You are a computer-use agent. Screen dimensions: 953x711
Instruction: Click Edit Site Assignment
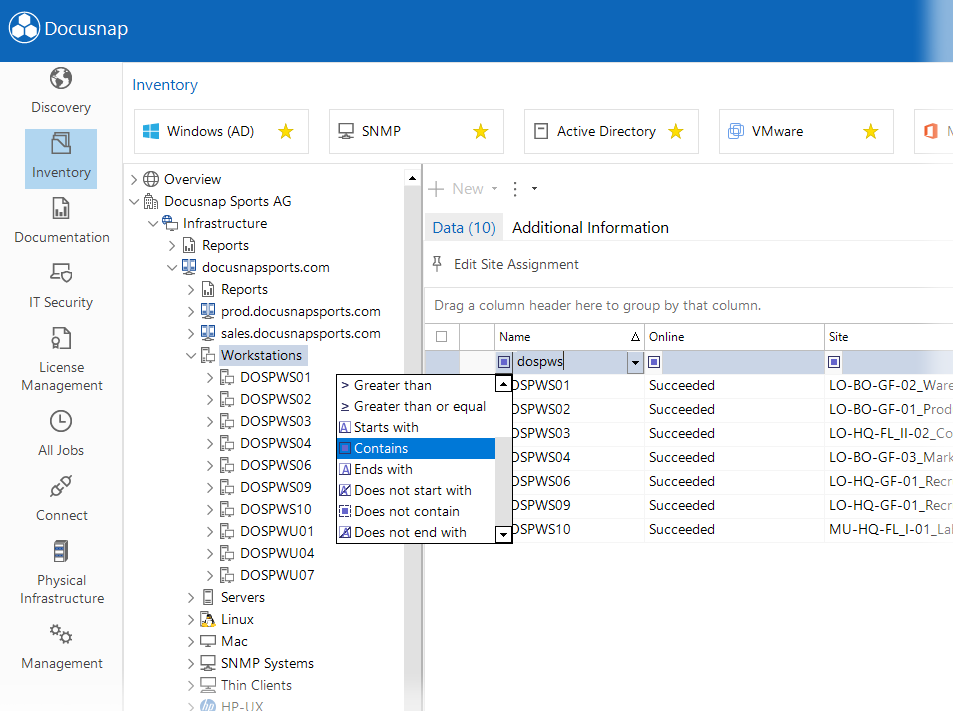[x=516, y=264]
